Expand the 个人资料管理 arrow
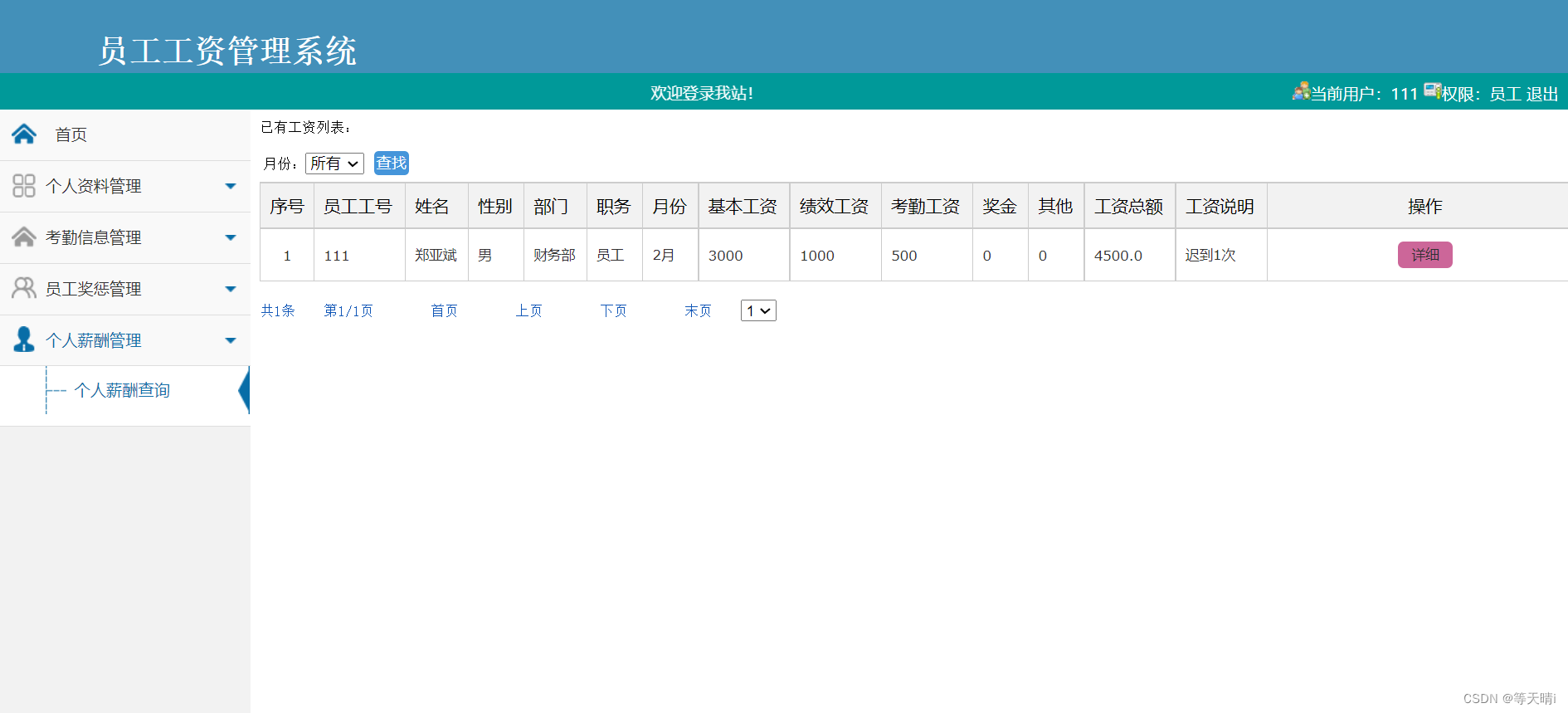Screen dimensions: 1568x713 (231, 187)
